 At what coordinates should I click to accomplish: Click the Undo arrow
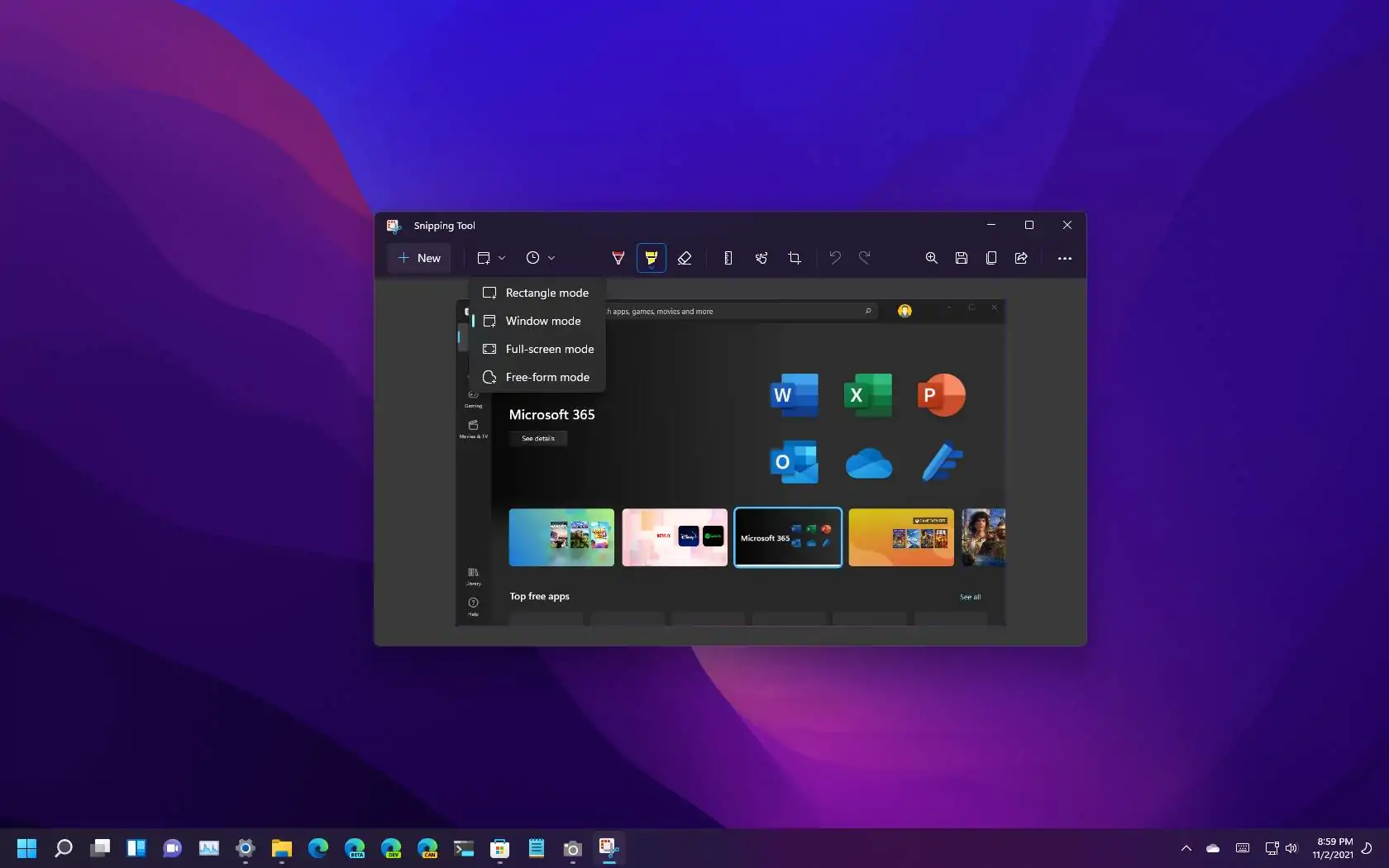pos(835,258)
